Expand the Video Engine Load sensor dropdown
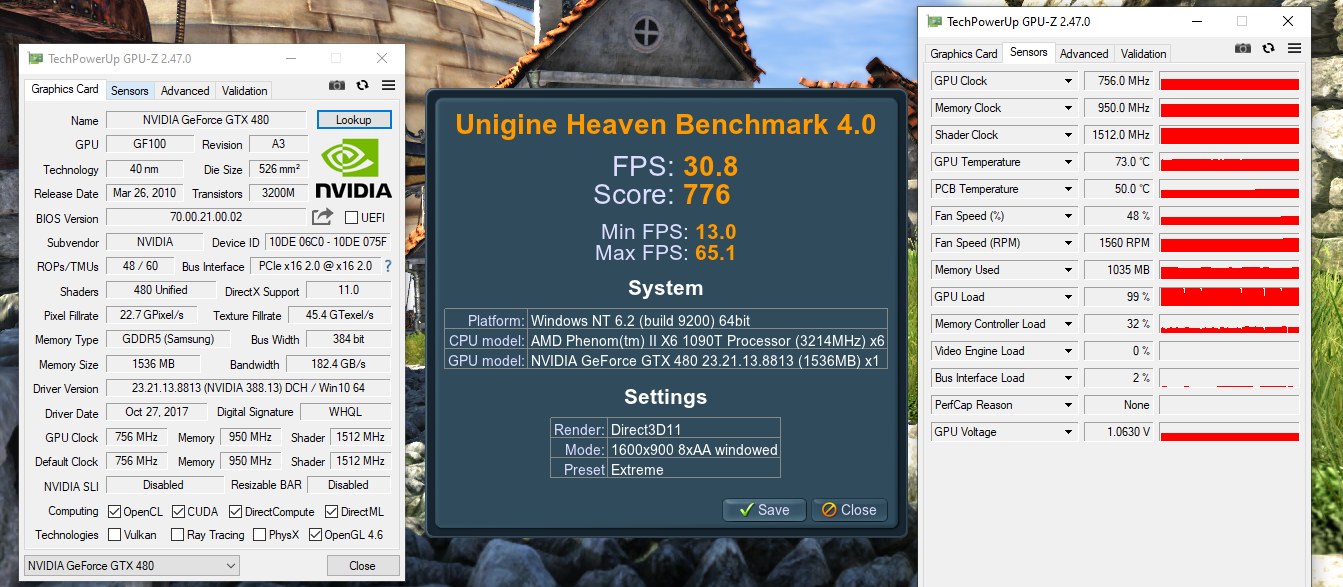 pyautogui.click(x=1068, y=351)
